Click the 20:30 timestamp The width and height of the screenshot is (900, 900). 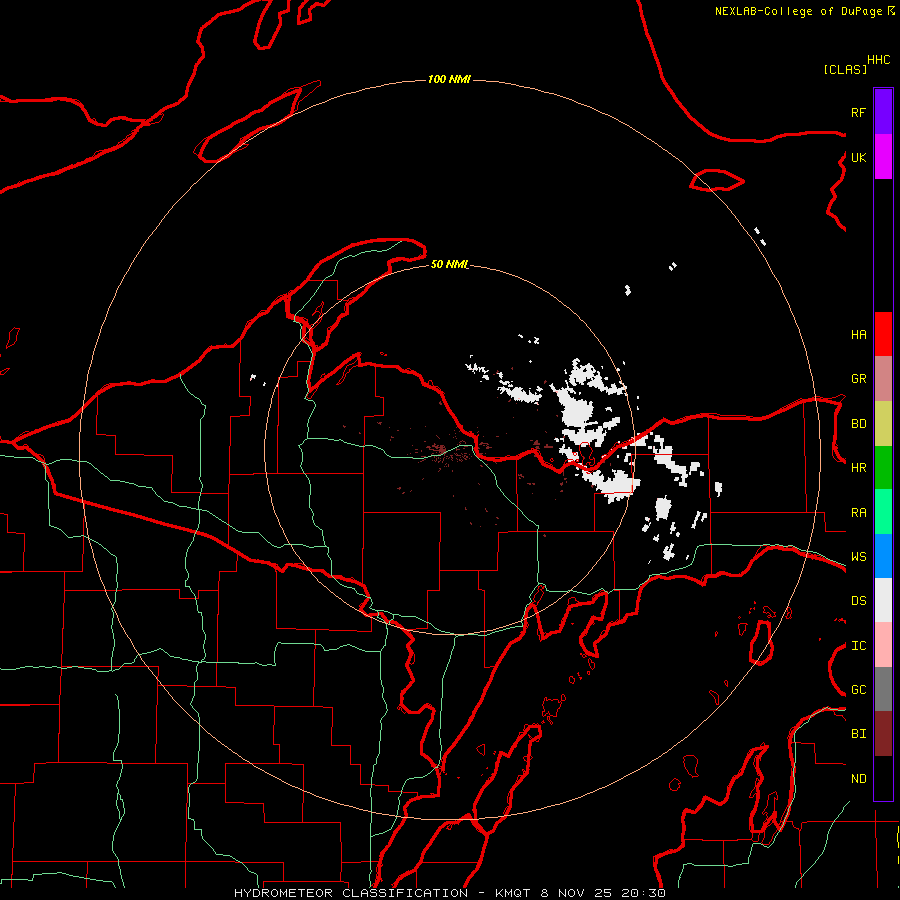[x=643, y=893]
